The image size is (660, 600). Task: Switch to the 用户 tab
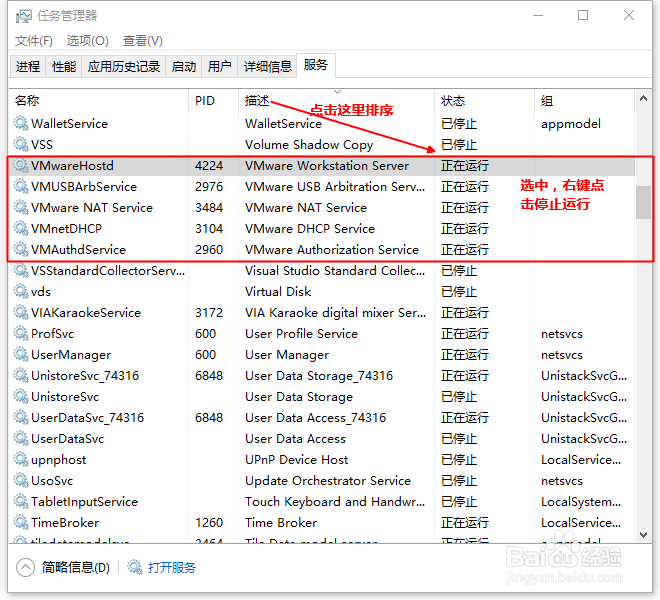(220, 67)
